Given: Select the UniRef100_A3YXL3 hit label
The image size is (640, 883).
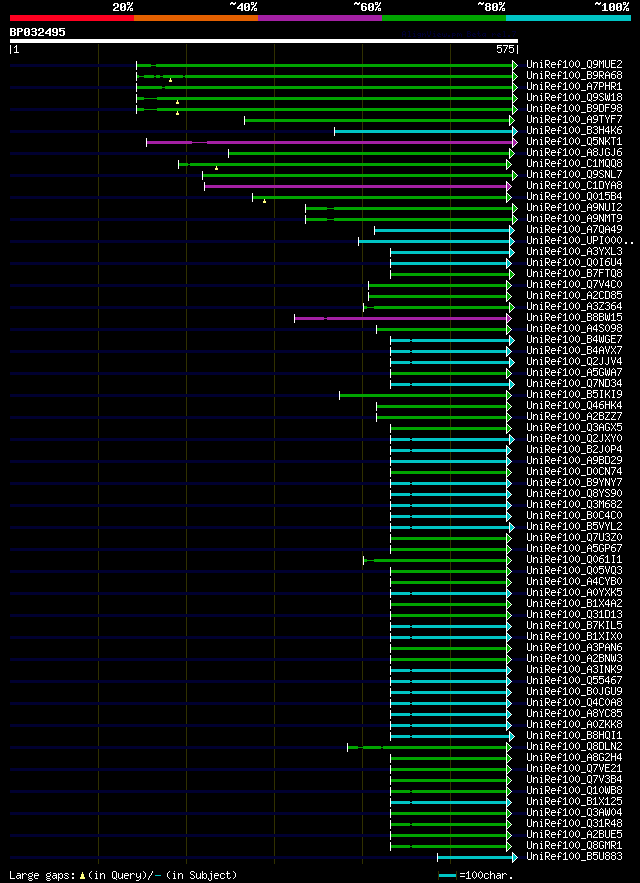Looking at the screenshot, I should 574,252.
